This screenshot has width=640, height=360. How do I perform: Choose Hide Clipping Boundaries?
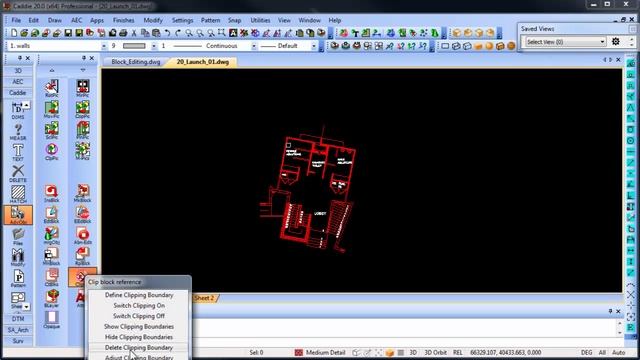click(x=139, y=337)
